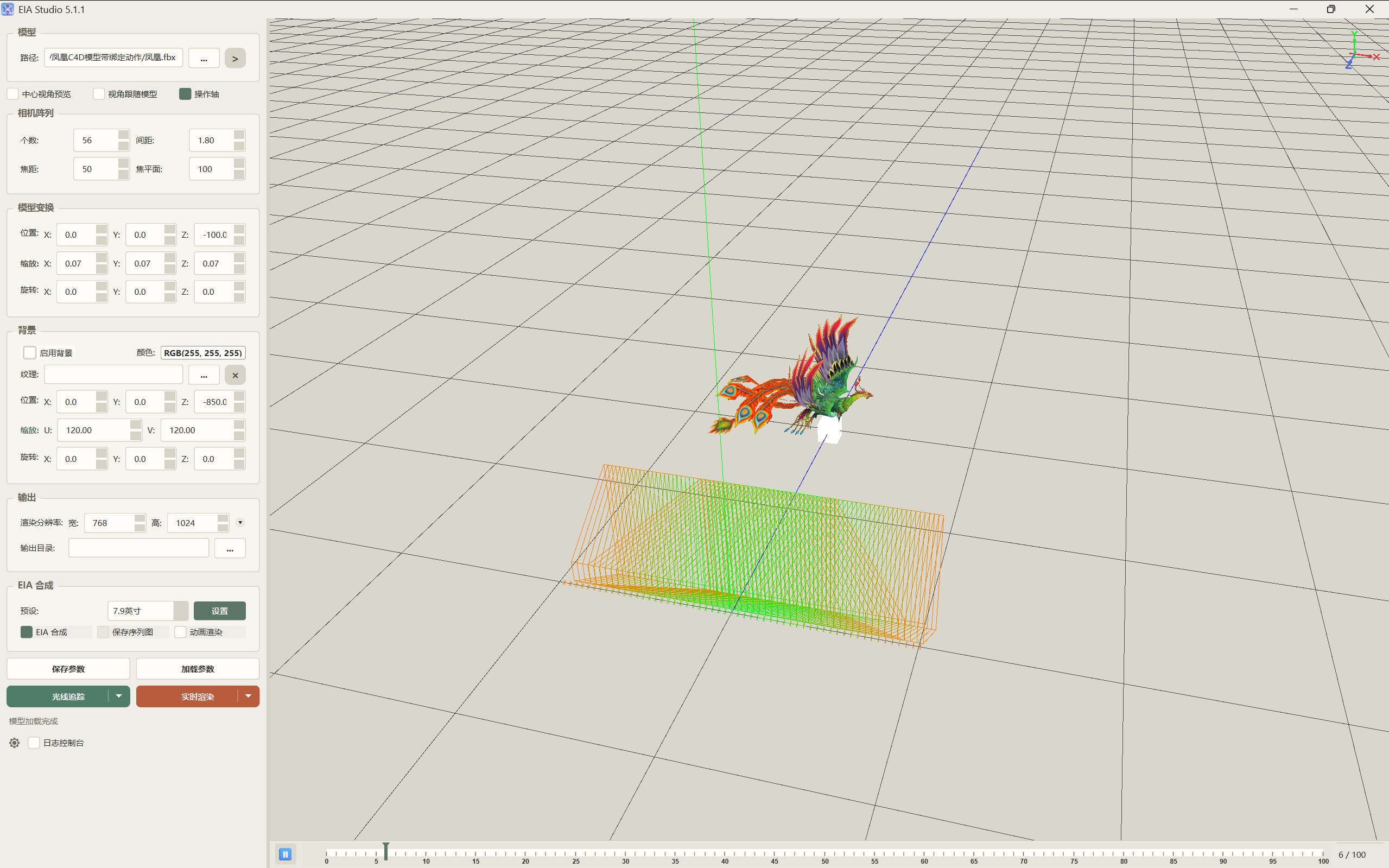Click the 加载参数 button
Screen dimensions: 1389x868
coord(198,669)
